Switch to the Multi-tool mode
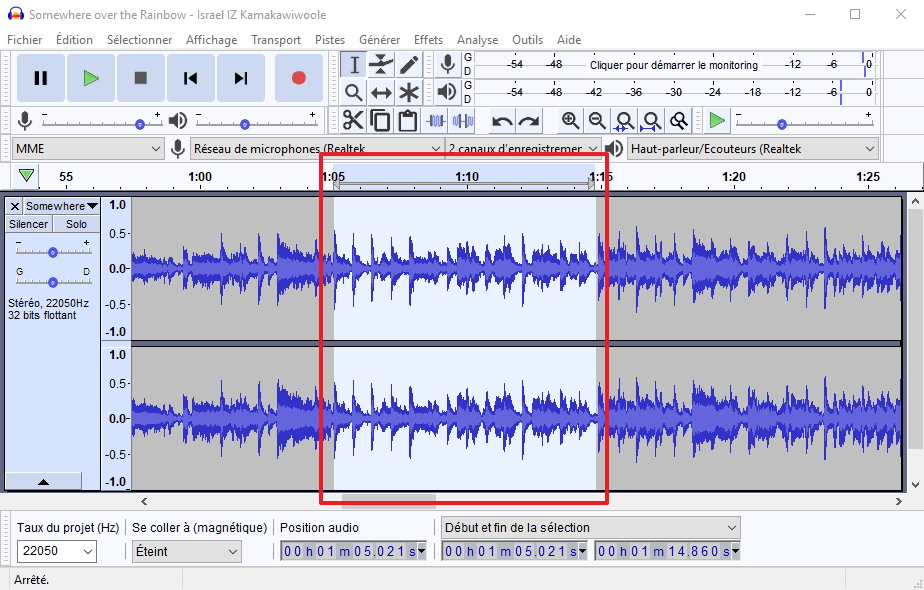 point(408,92)
